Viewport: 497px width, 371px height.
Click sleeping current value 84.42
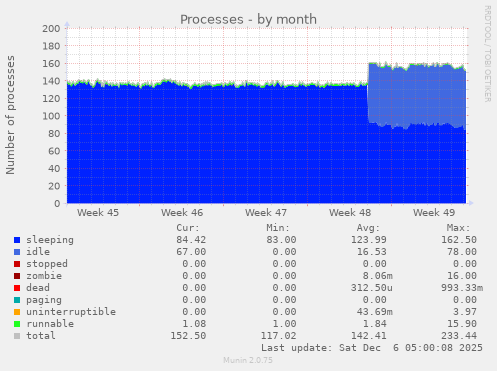(191, 240)
